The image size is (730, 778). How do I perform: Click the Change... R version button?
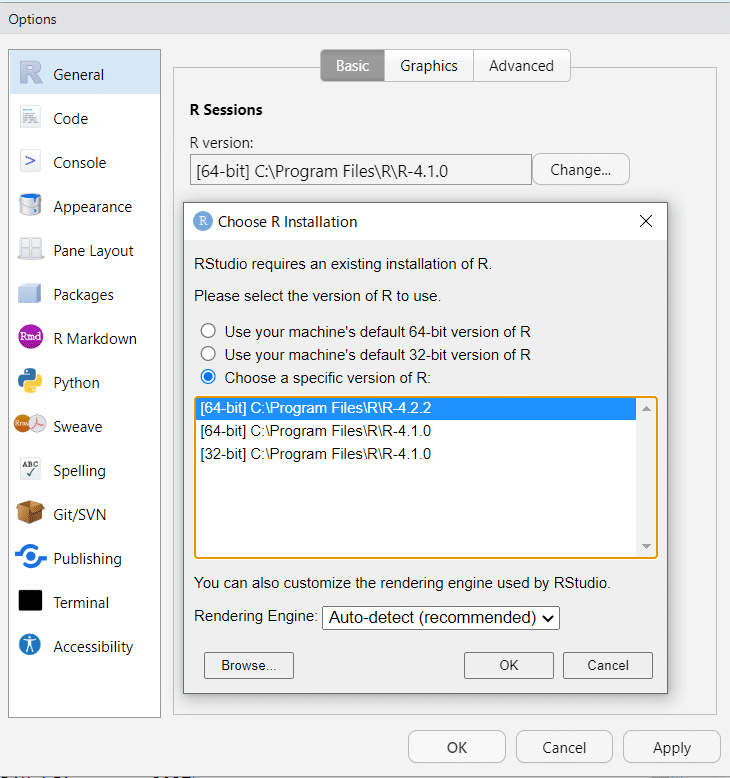581,170
